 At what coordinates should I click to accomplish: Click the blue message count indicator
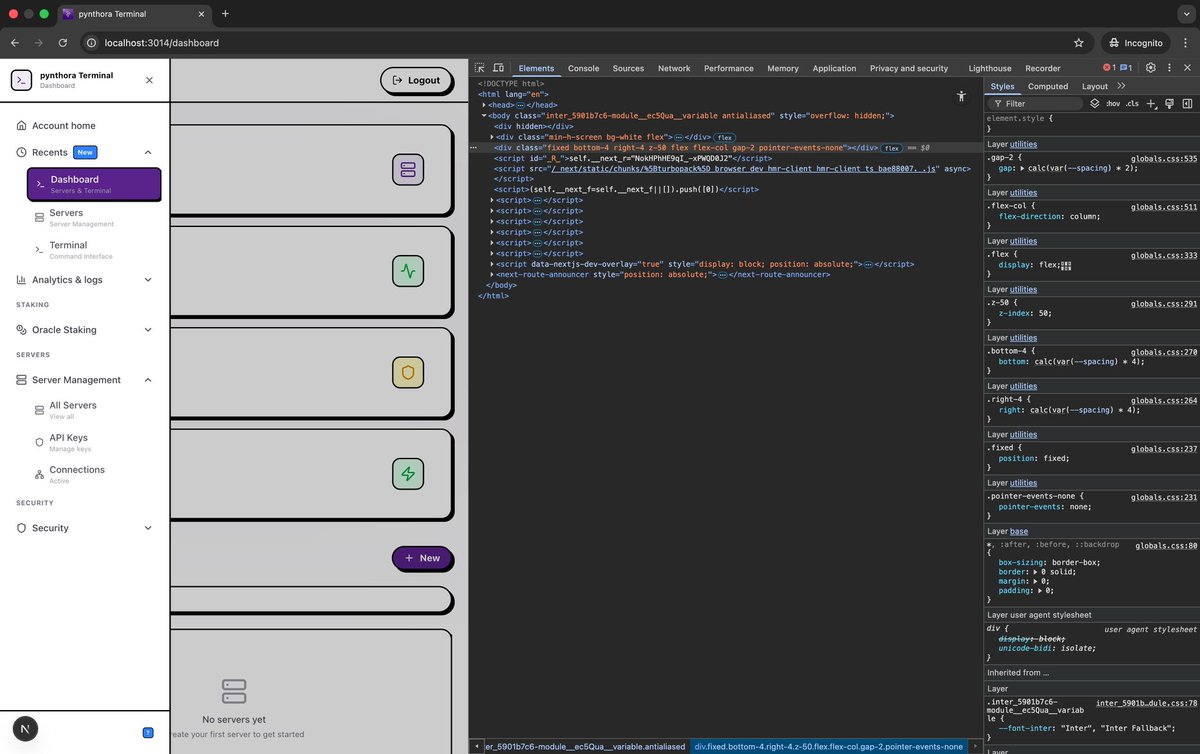pos(1125,68)
